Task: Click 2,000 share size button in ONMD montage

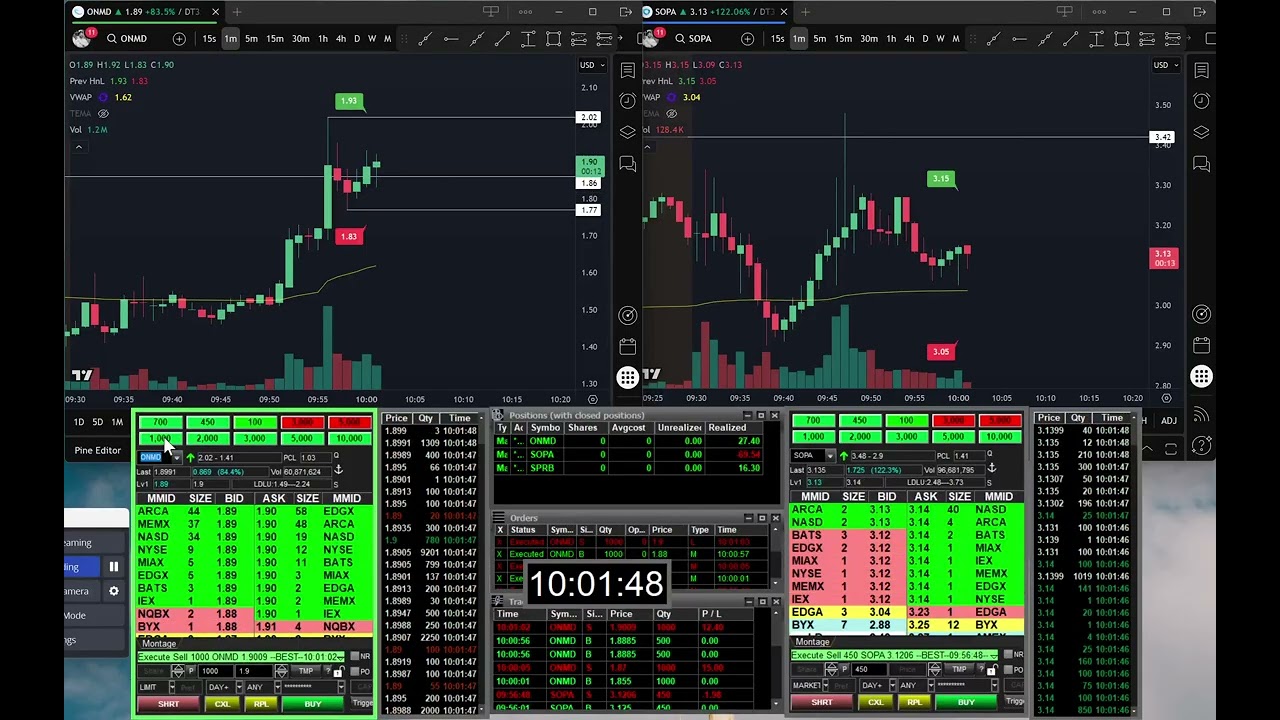Action: click(207, 439)
